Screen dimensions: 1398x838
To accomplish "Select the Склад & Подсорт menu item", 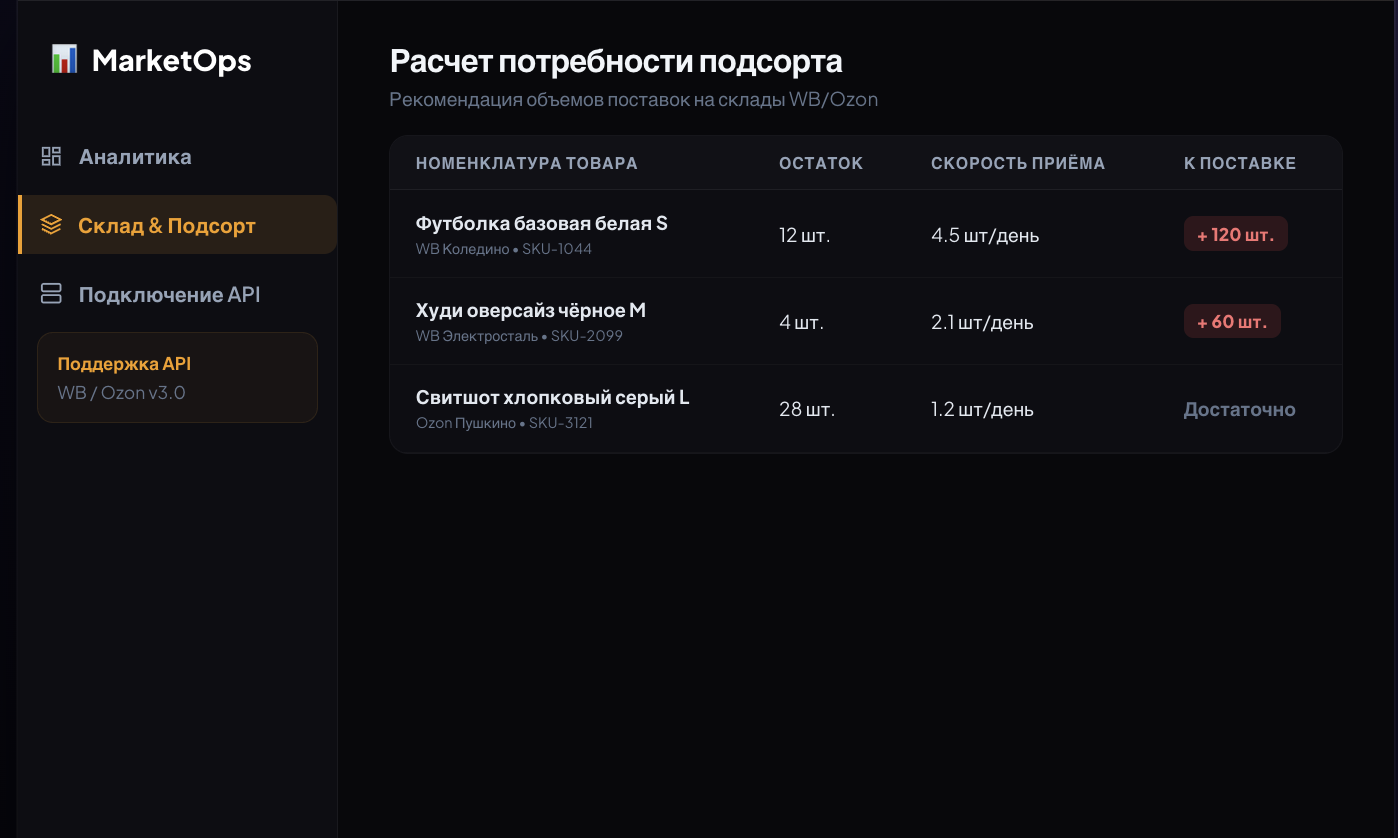I will (177, 225).
